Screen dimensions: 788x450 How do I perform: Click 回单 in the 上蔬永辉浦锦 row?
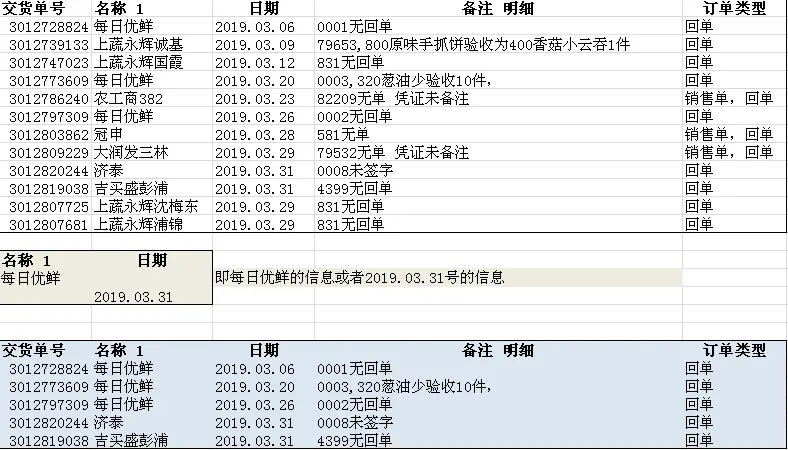pyautogui.click(x=699, y=225)
